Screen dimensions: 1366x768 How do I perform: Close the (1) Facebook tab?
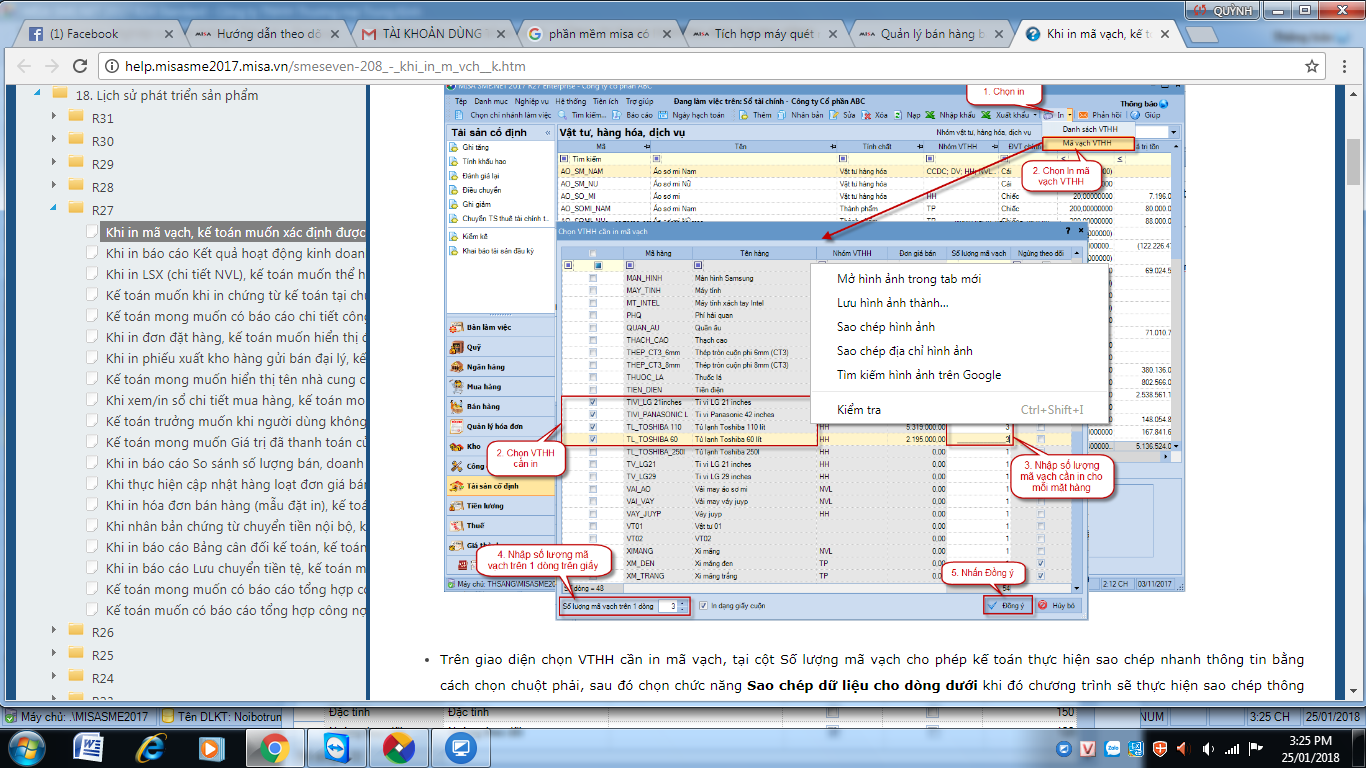point(169,34)
